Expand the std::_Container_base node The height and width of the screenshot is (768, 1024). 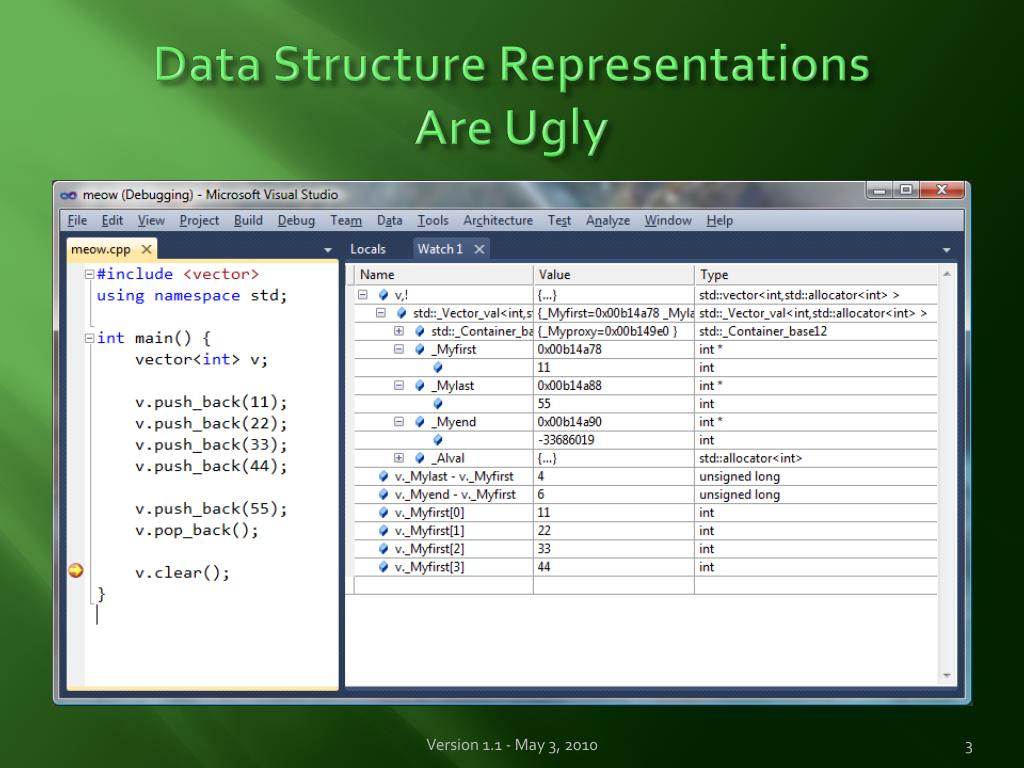point(399,331)
